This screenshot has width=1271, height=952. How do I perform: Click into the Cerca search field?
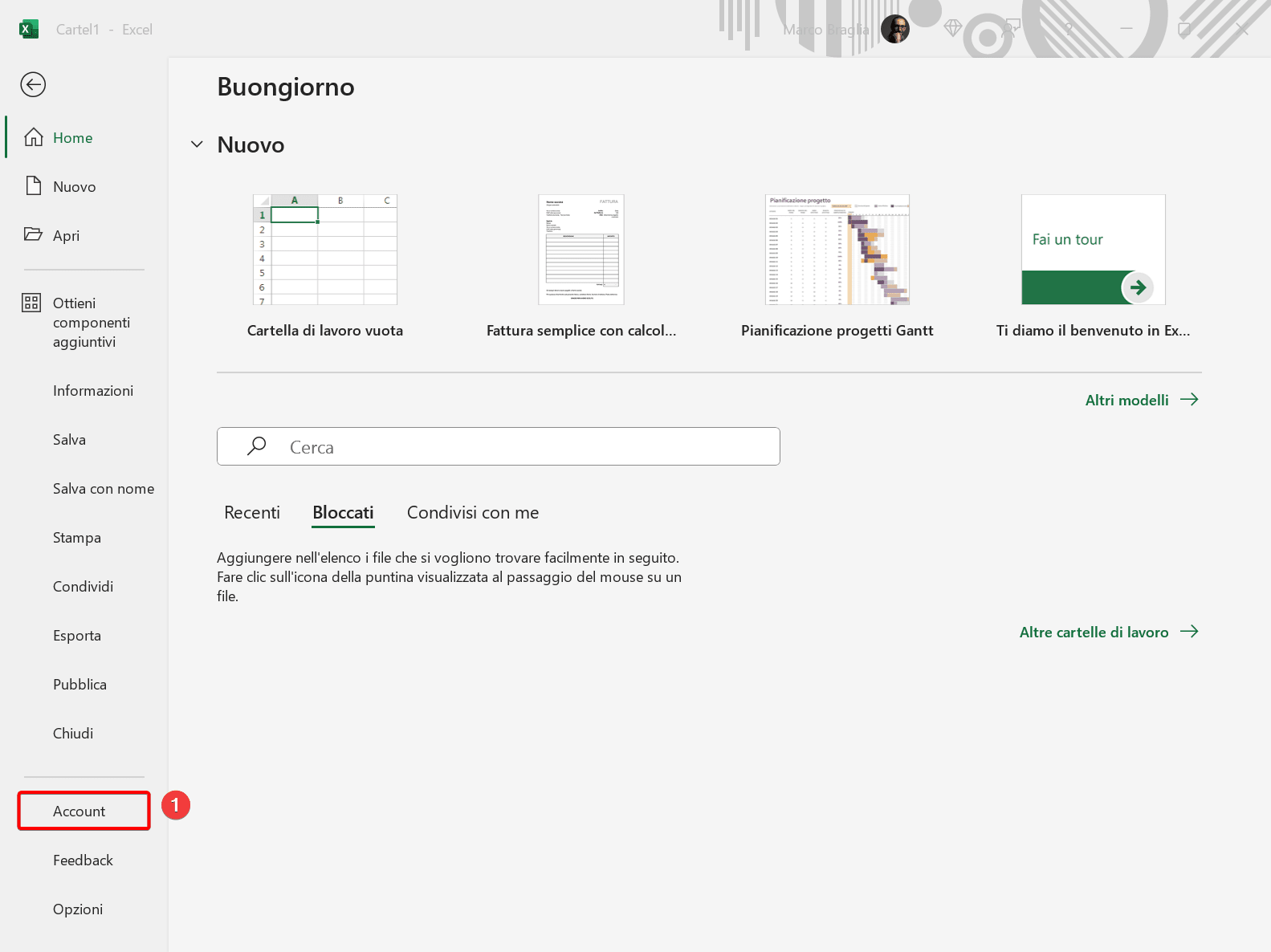point(499,446)
